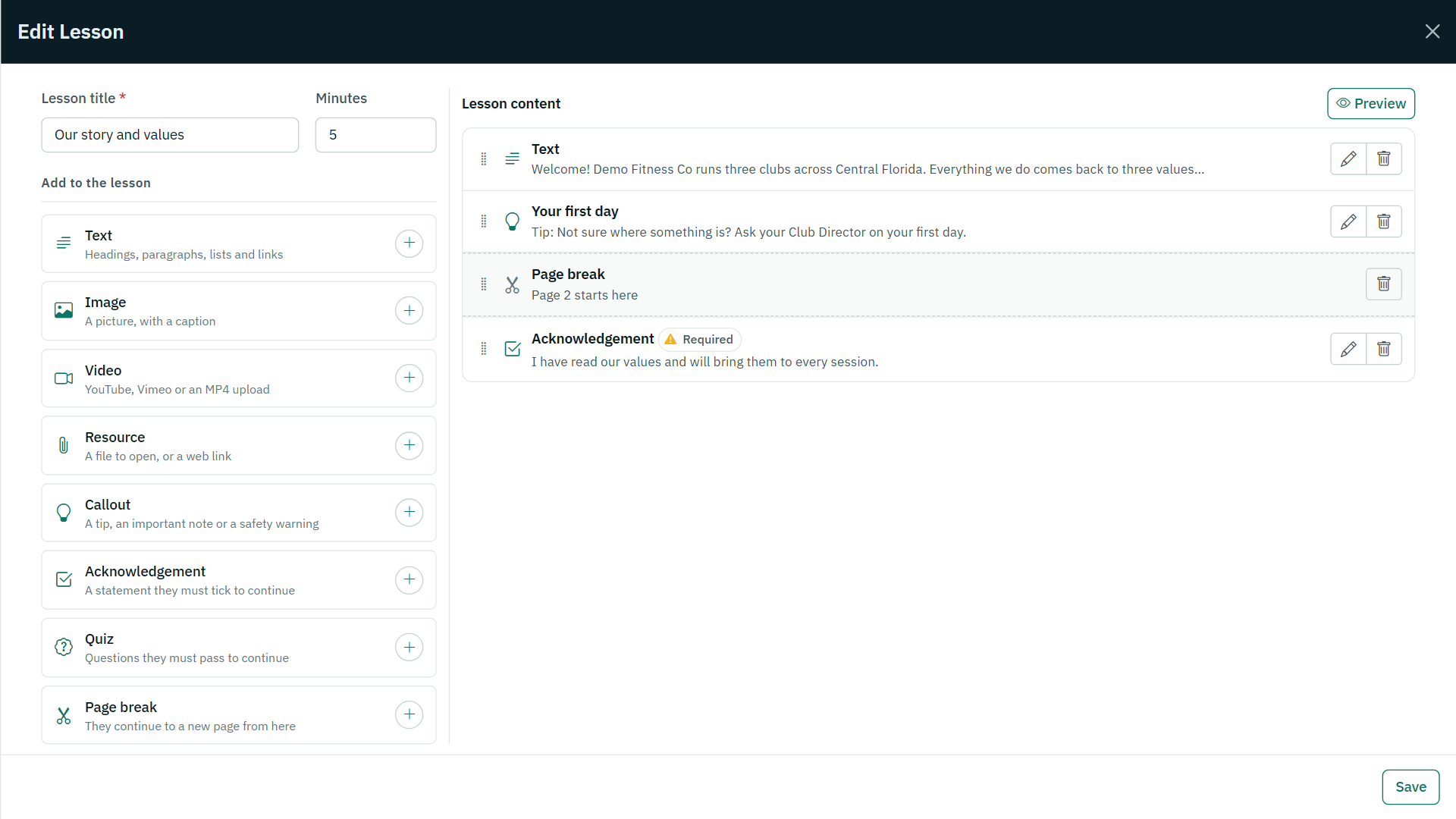This screenshot has width=1456, height=819.
Task: Focus the Lesson title input field
Action: pyautogui.click(x=170, y=134)
